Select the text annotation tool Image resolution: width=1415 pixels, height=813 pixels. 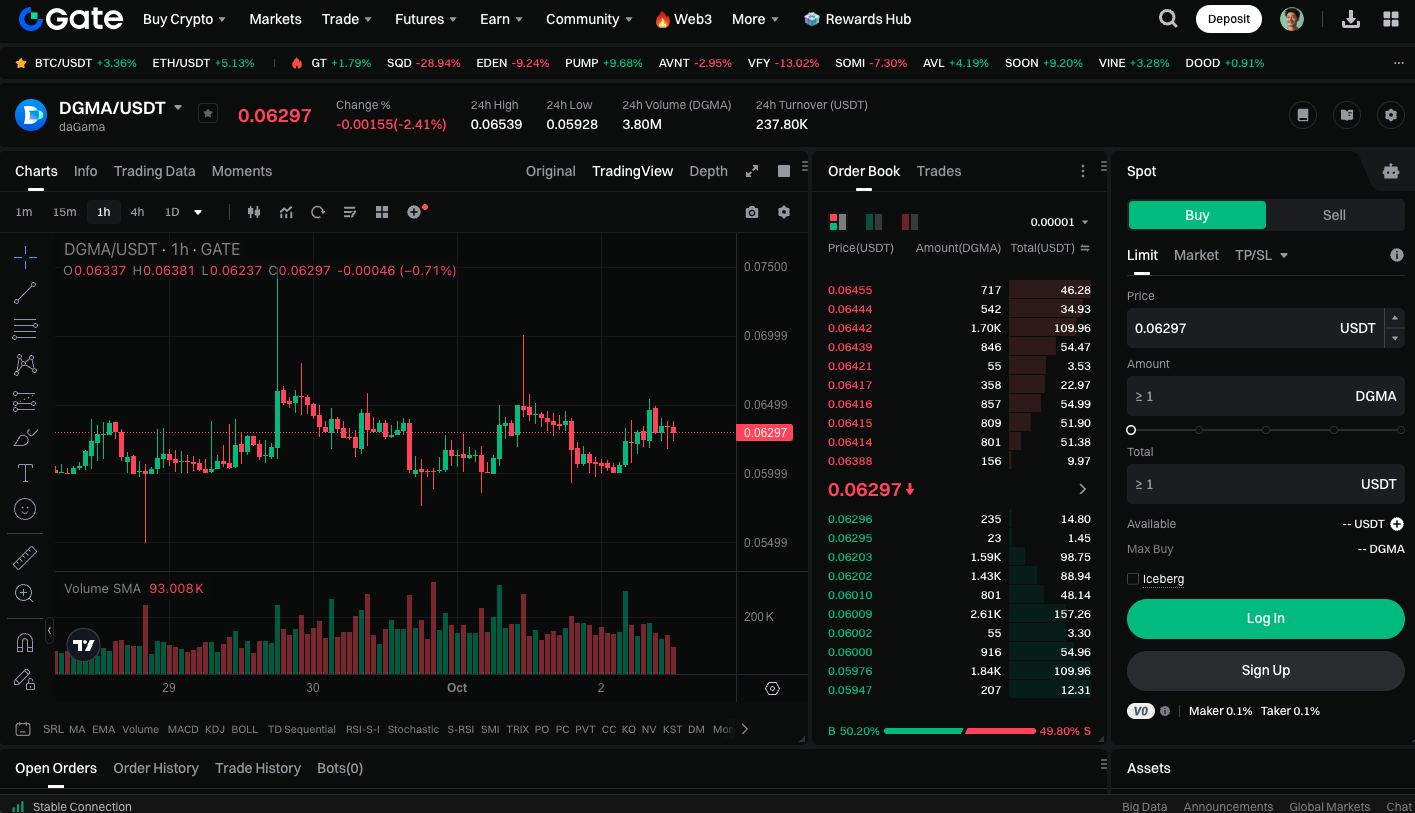pos(25,473)
